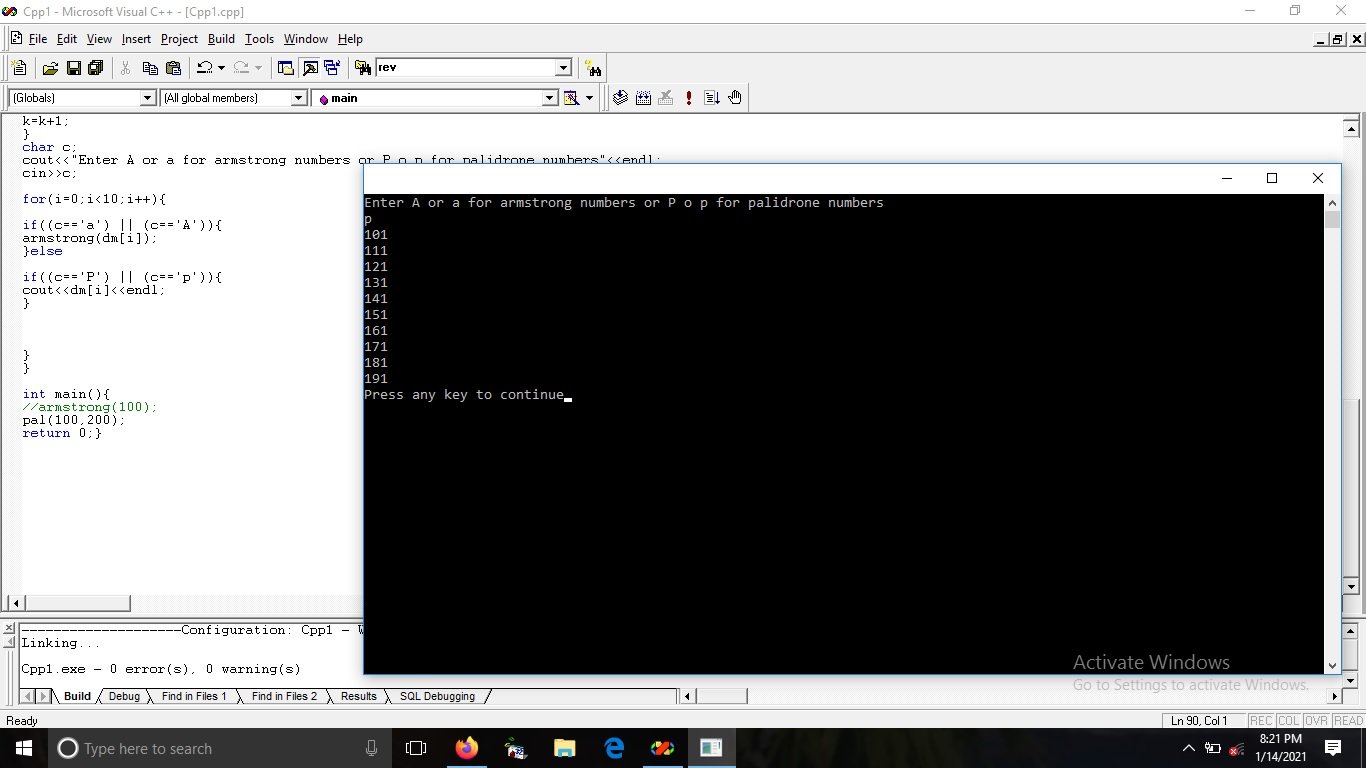The height and width of the screenshot is (768, 1366).
Task: Save the current file
Action: click(73, 68)
